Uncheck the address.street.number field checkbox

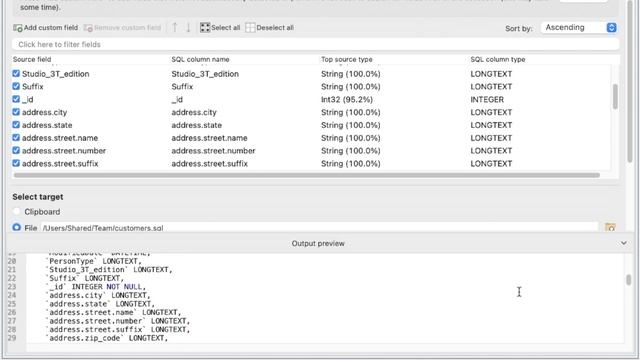pos(16,150)
